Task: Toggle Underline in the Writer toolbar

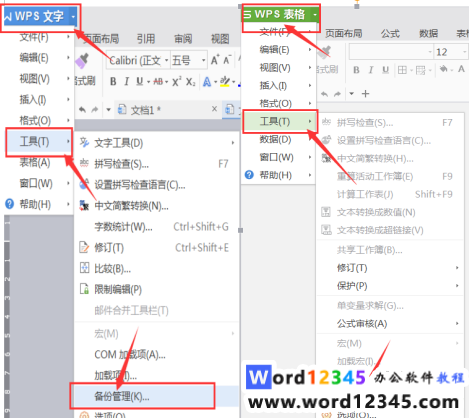Action: [140, 81]
